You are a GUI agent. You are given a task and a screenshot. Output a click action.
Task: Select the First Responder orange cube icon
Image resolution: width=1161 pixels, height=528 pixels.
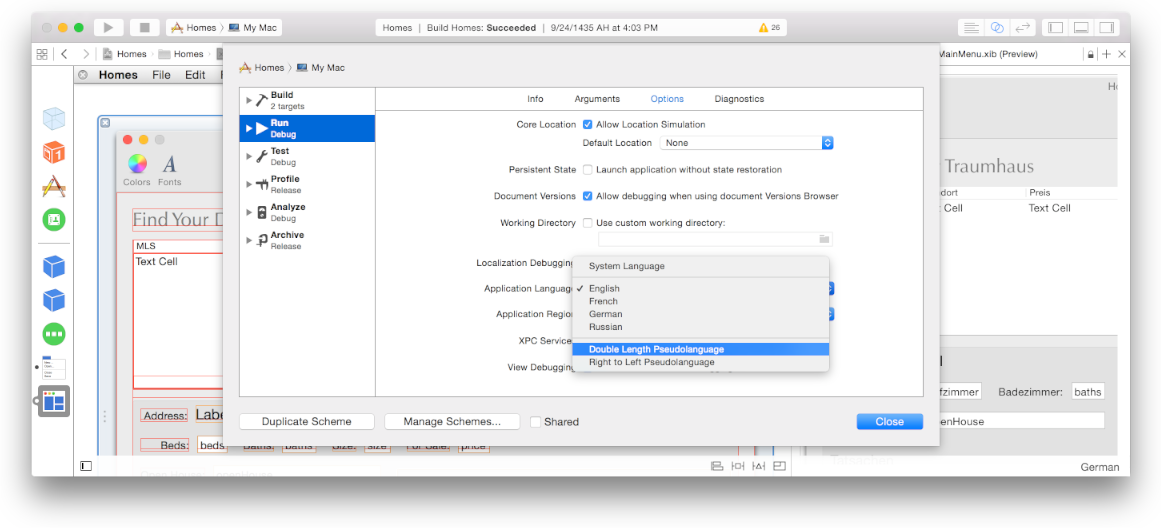(x=54, y=153)
